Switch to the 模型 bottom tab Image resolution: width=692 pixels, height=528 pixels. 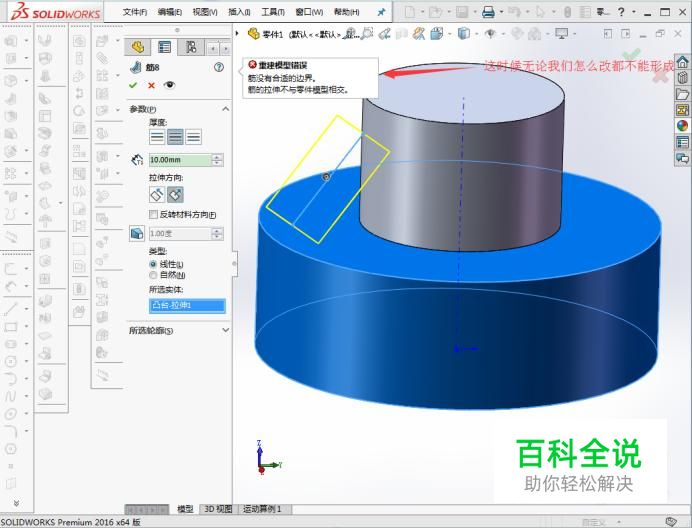click(x=185, y=509)
